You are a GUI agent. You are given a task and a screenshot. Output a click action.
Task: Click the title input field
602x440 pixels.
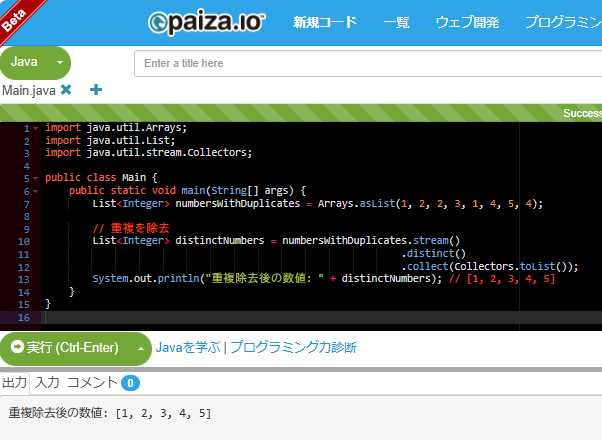point(368,63)
